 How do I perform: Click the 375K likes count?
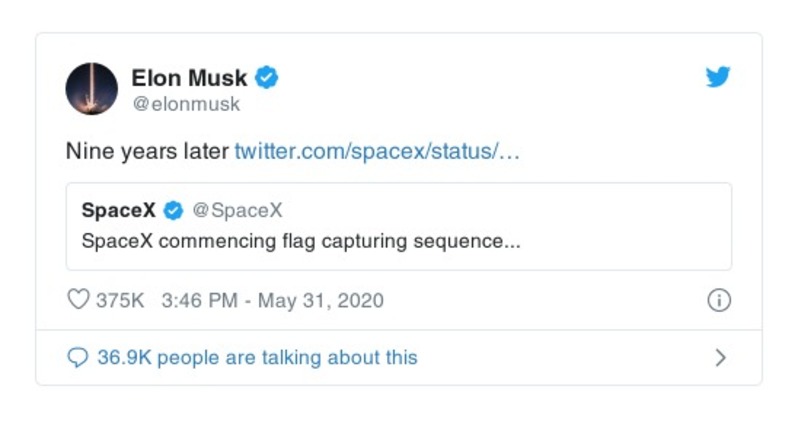[x=120, y=301]
